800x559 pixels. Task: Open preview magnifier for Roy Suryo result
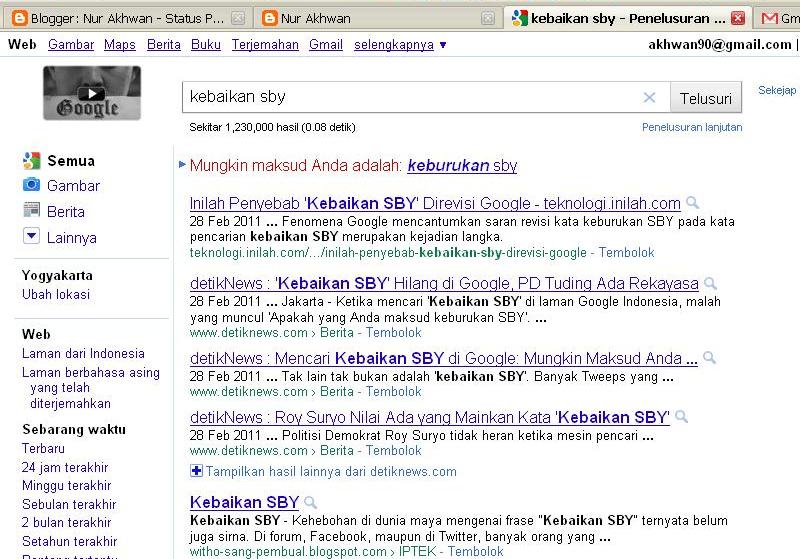pos(681,417)
